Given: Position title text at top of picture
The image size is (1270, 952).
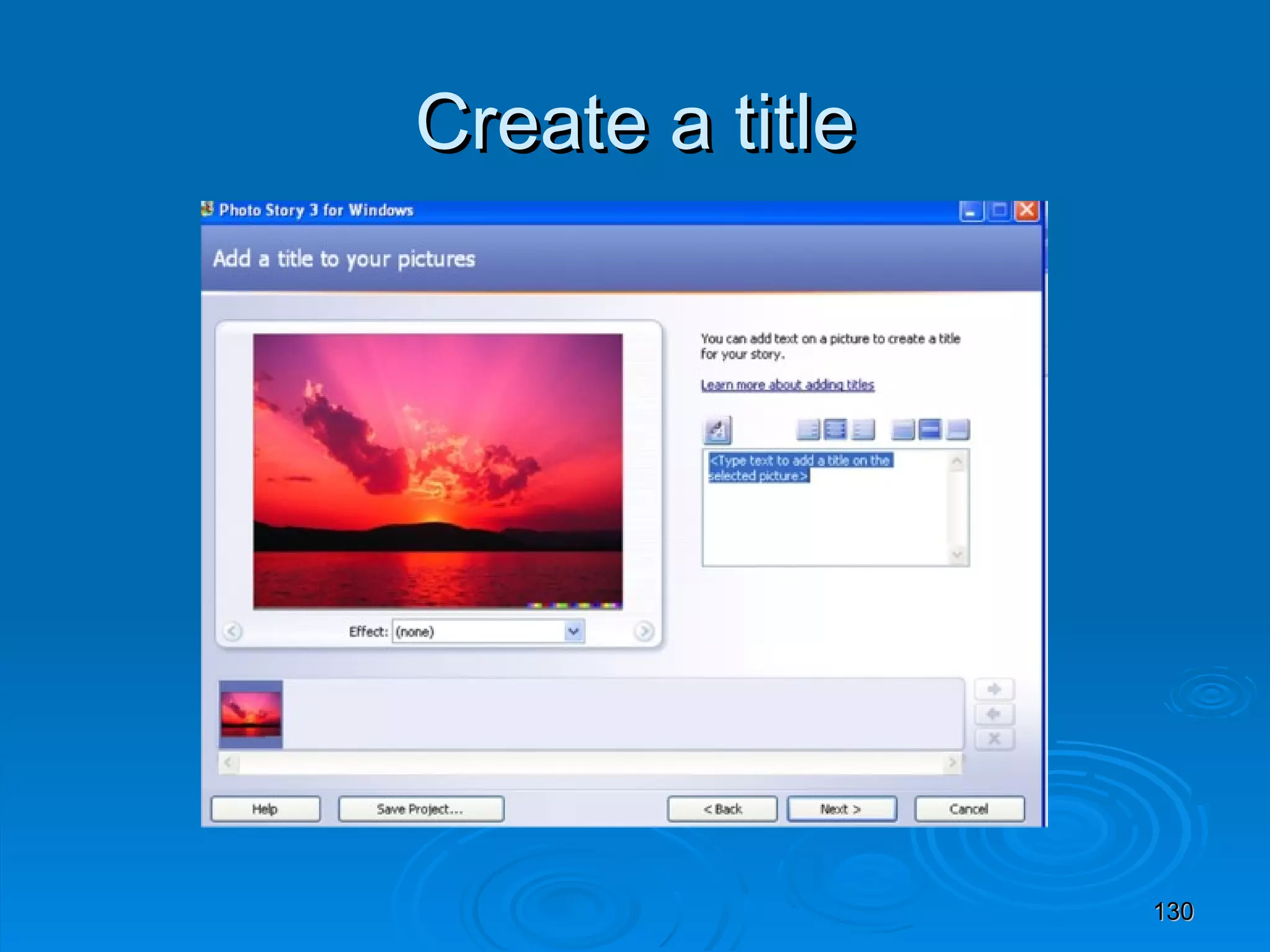Looking at the screenshot, I should pyautogui.click(x=902, y=429).
